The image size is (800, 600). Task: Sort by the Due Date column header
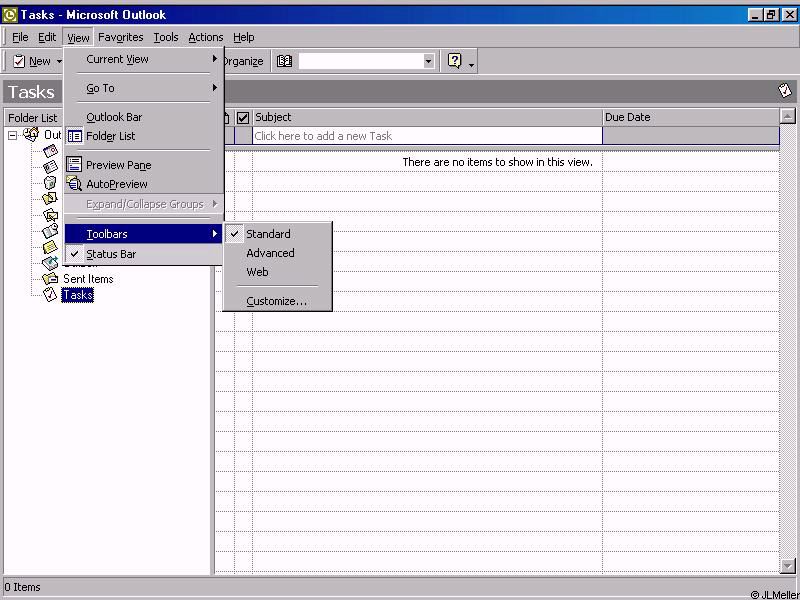click(690, 117)
